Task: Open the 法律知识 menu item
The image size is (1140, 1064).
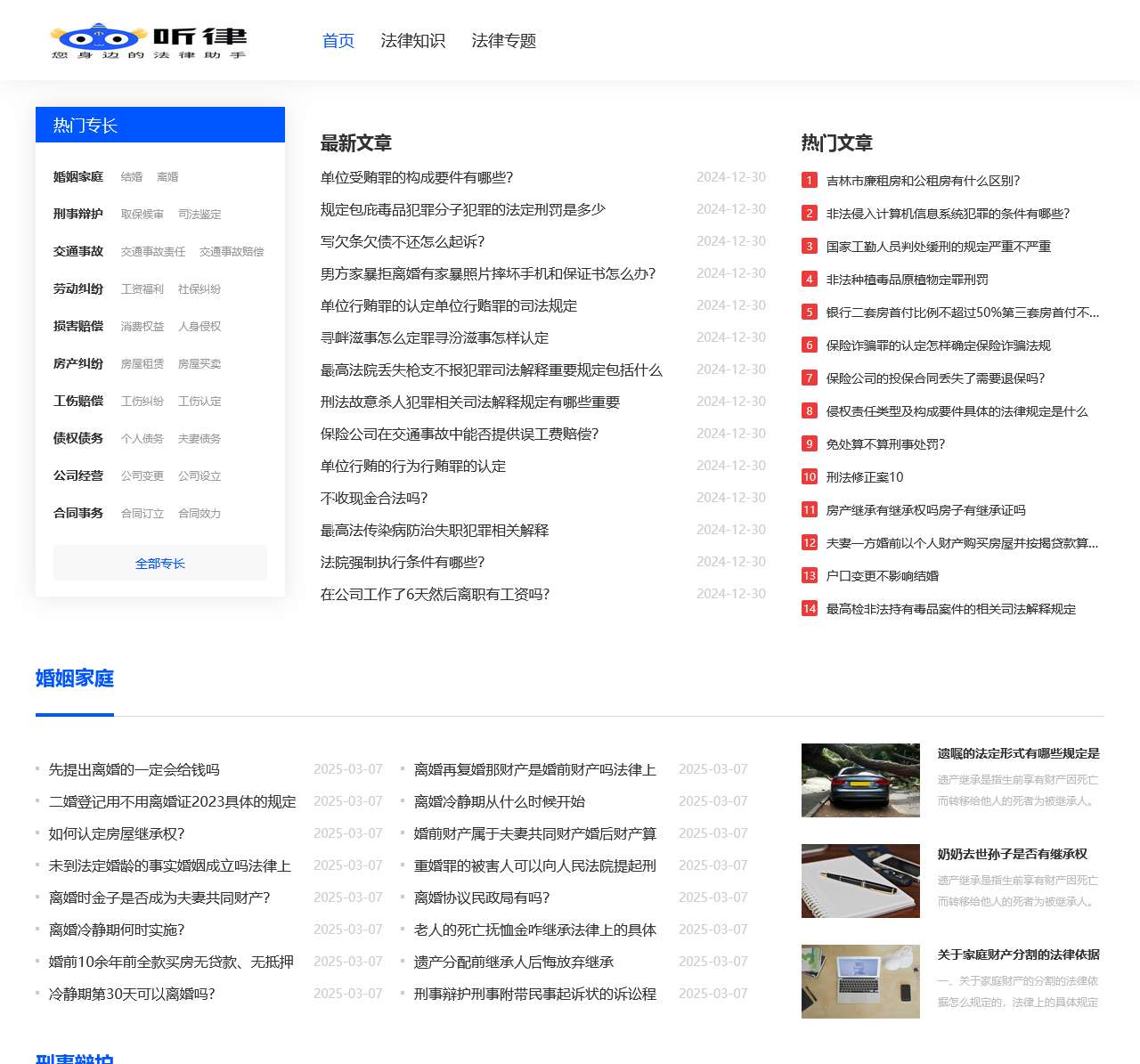Action: 413,40
